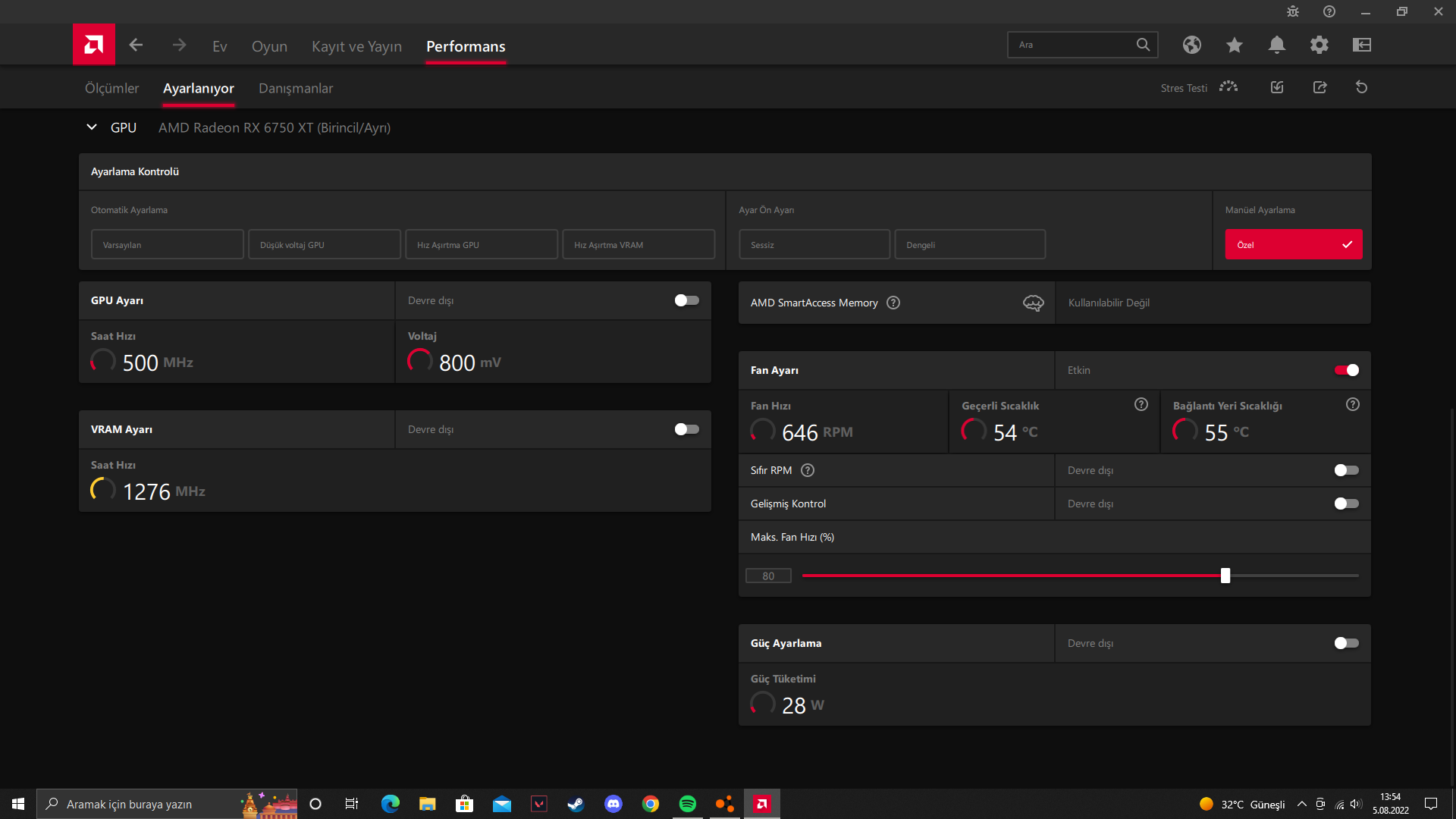Screen dimensions: 1456x819
Task: Open Geçerli Sıcaklık help icon
Action: click(1141, 404)
